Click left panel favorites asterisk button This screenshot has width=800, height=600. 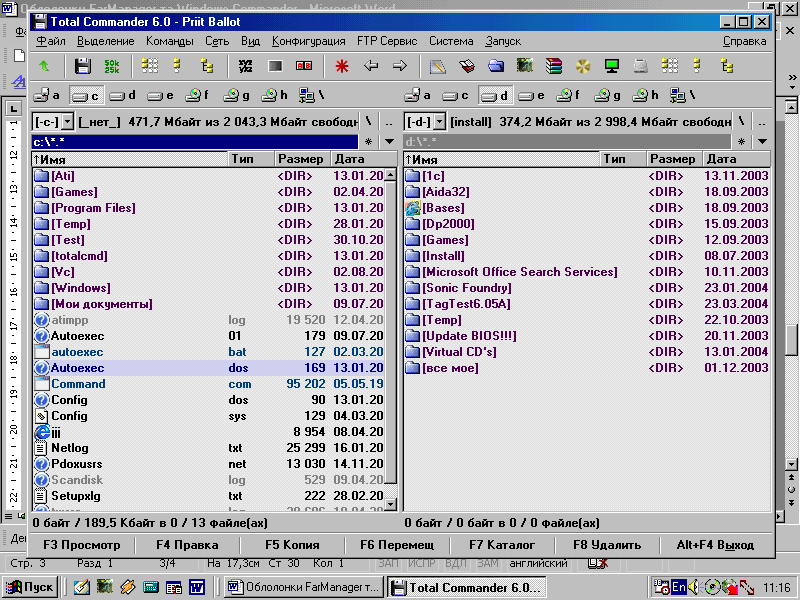(x=368, y=141)
